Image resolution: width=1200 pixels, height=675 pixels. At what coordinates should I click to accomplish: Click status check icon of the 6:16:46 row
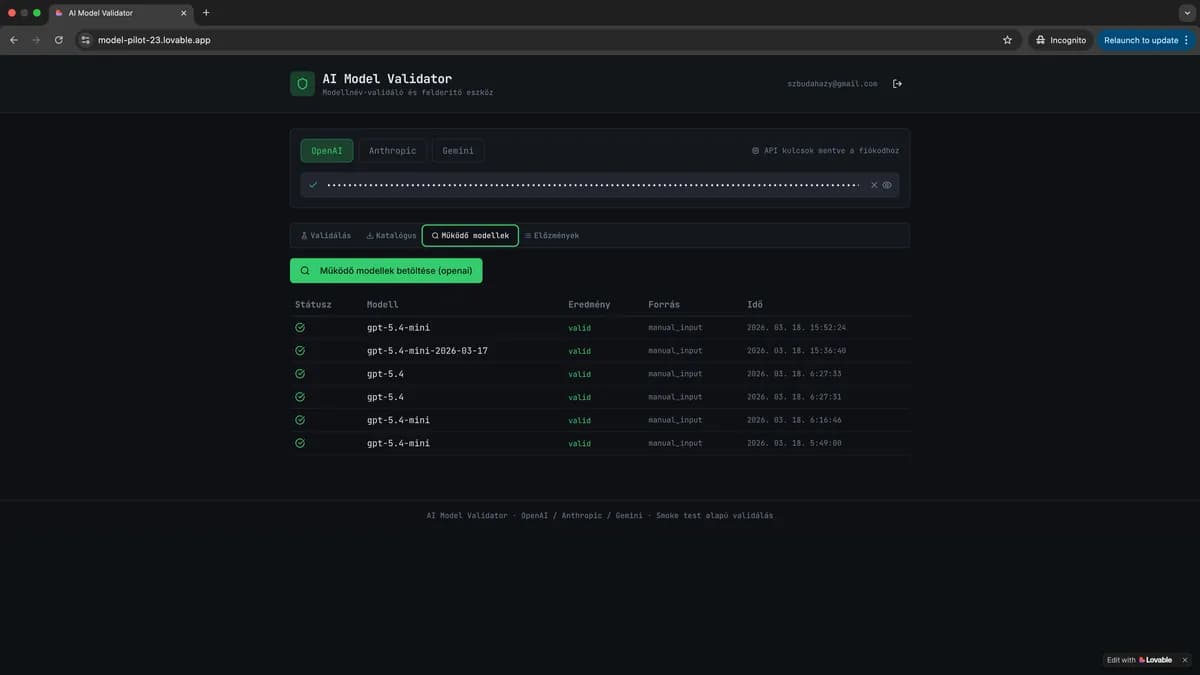(300, 420)
